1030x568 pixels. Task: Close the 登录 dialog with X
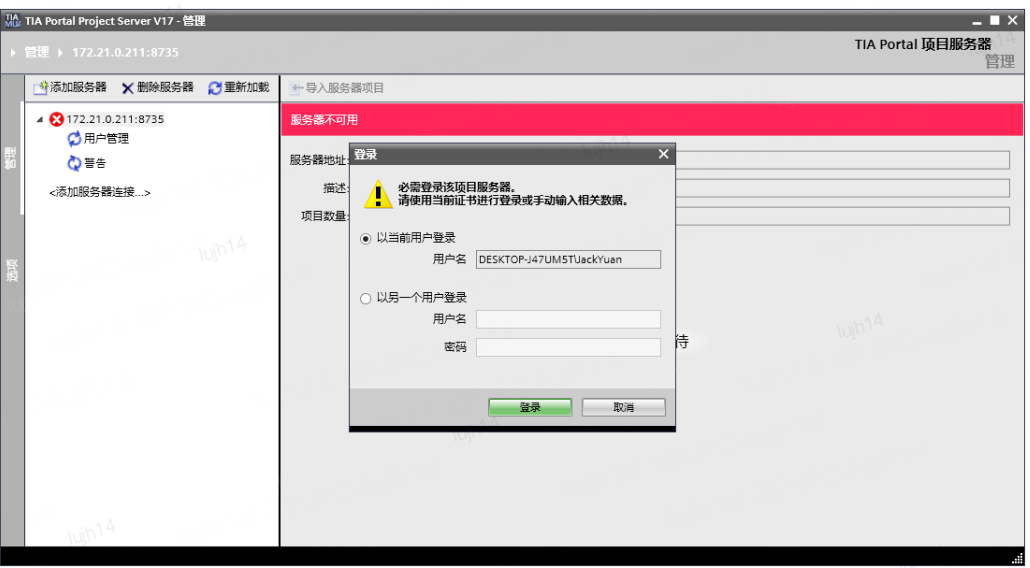663,154
